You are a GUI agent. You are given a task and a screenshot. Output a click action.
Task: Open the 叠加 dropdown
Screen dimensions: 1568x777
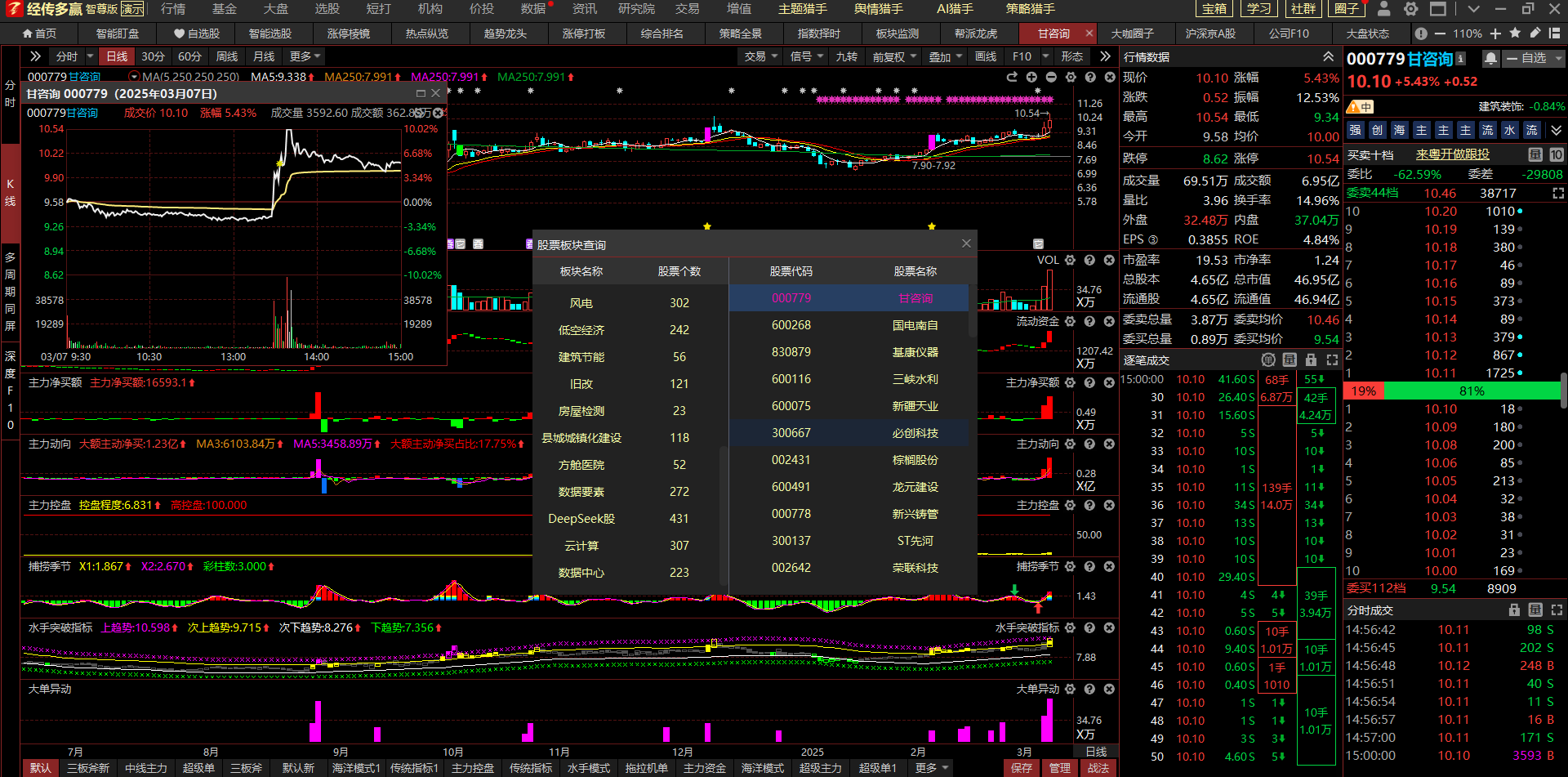pos(945,56)
